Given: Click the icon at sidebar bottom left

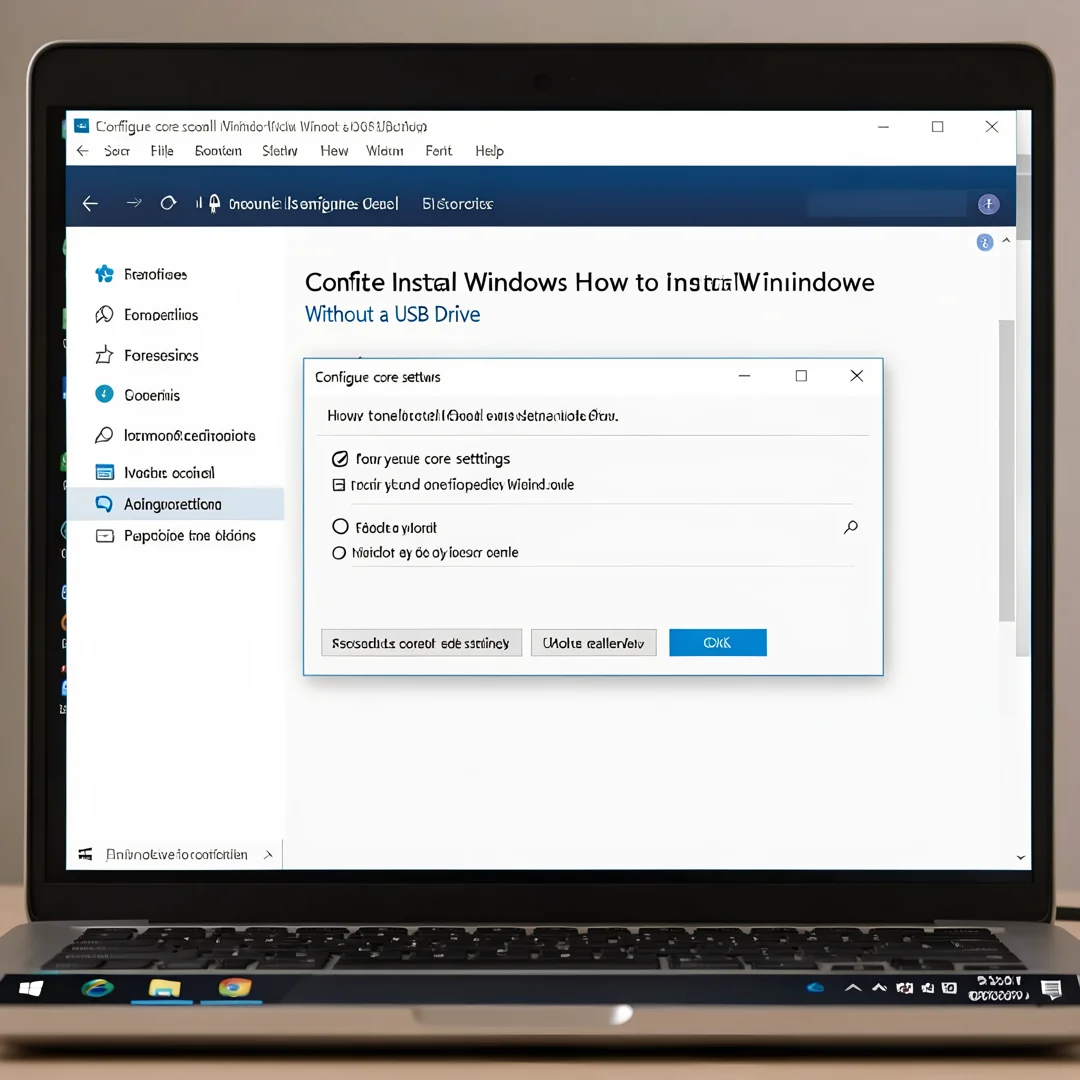Looking at the screenshot, I should pyautogui.click(x=85, y=854).
